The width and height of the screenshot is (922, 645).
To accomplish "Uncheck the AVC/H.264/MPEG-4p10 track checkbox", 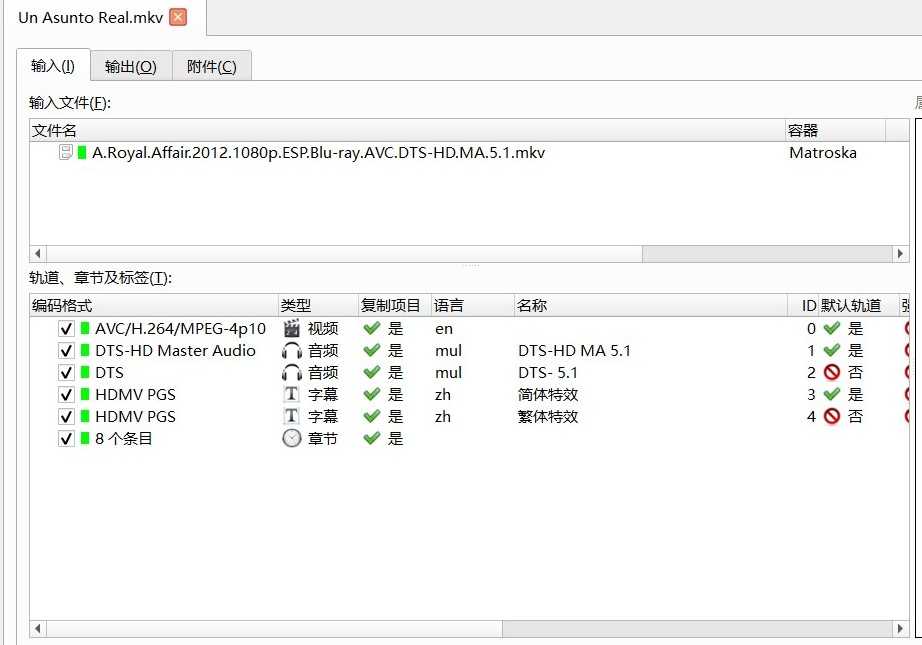I will (x=66, y=329).
